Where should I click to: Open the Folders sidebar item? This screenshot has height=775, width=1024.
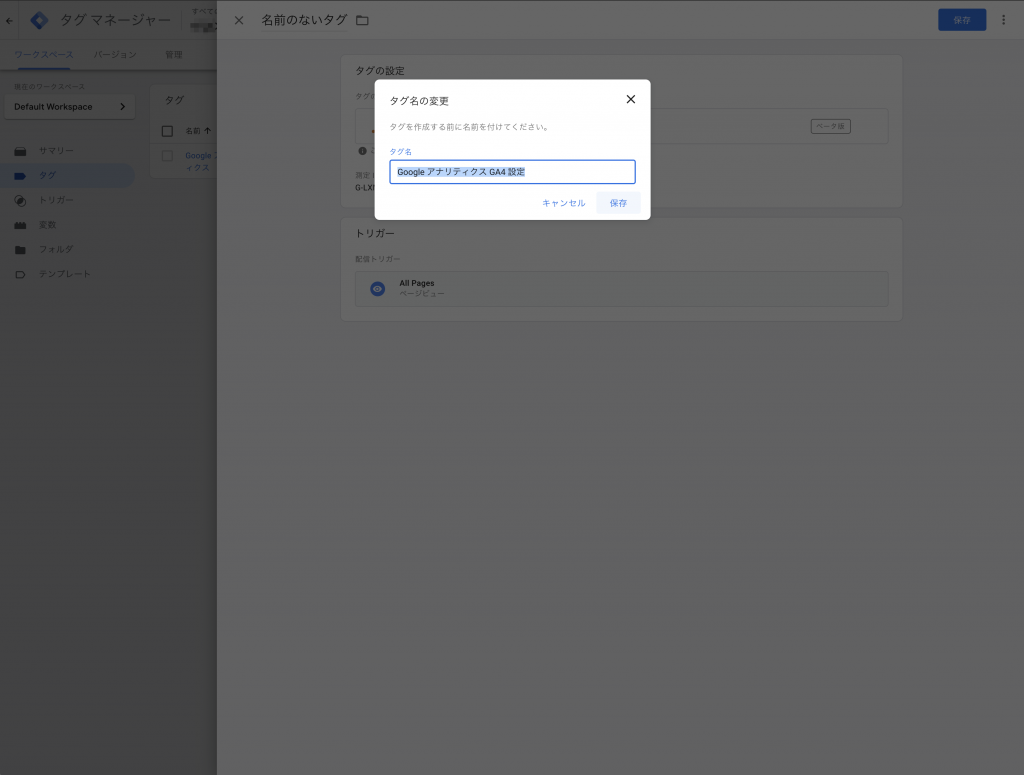tap(56, 249)
